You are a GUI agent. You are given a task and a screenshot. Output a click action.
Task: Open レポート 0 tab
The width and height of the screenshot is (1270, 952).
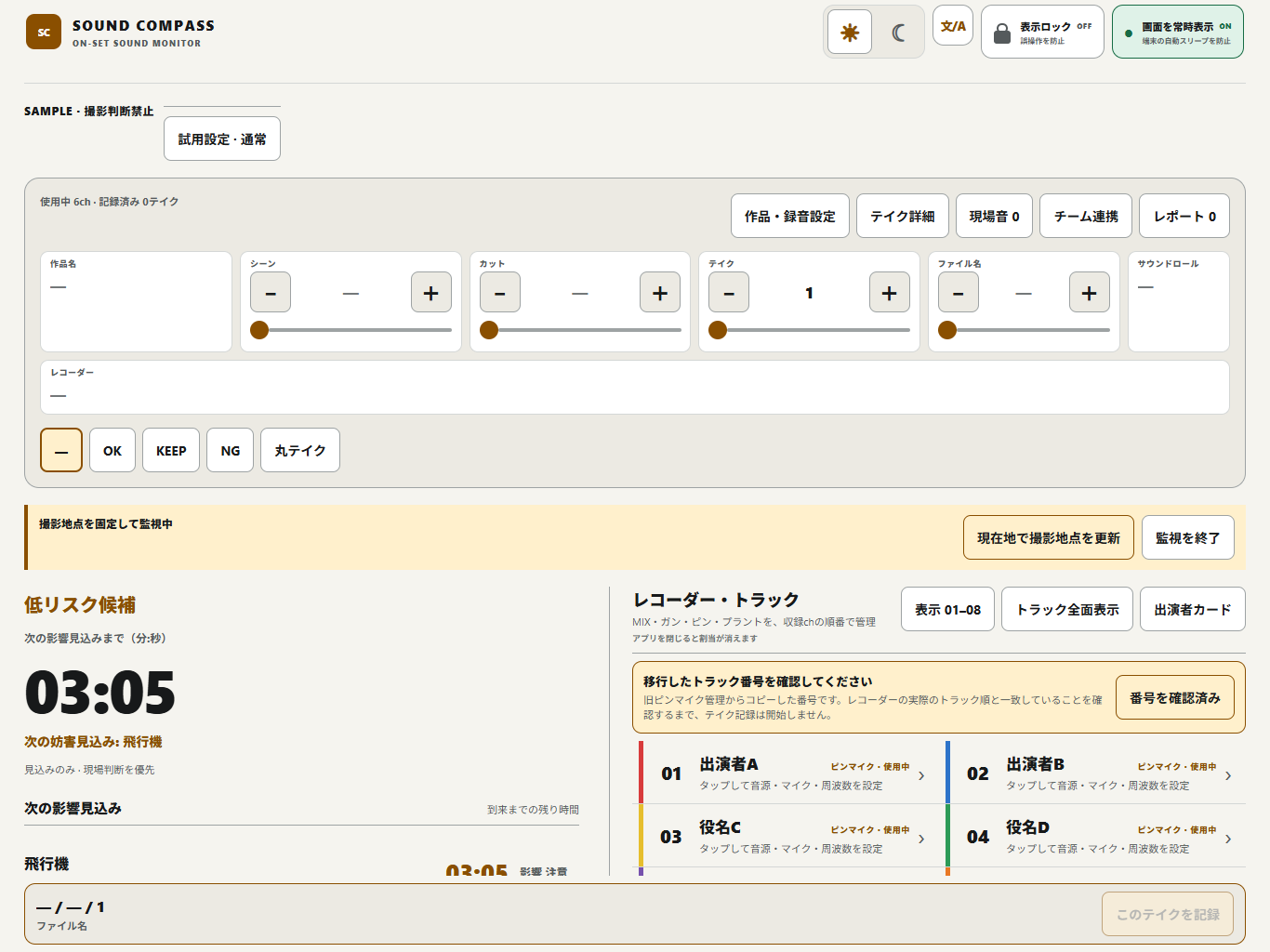point(1184,216)
